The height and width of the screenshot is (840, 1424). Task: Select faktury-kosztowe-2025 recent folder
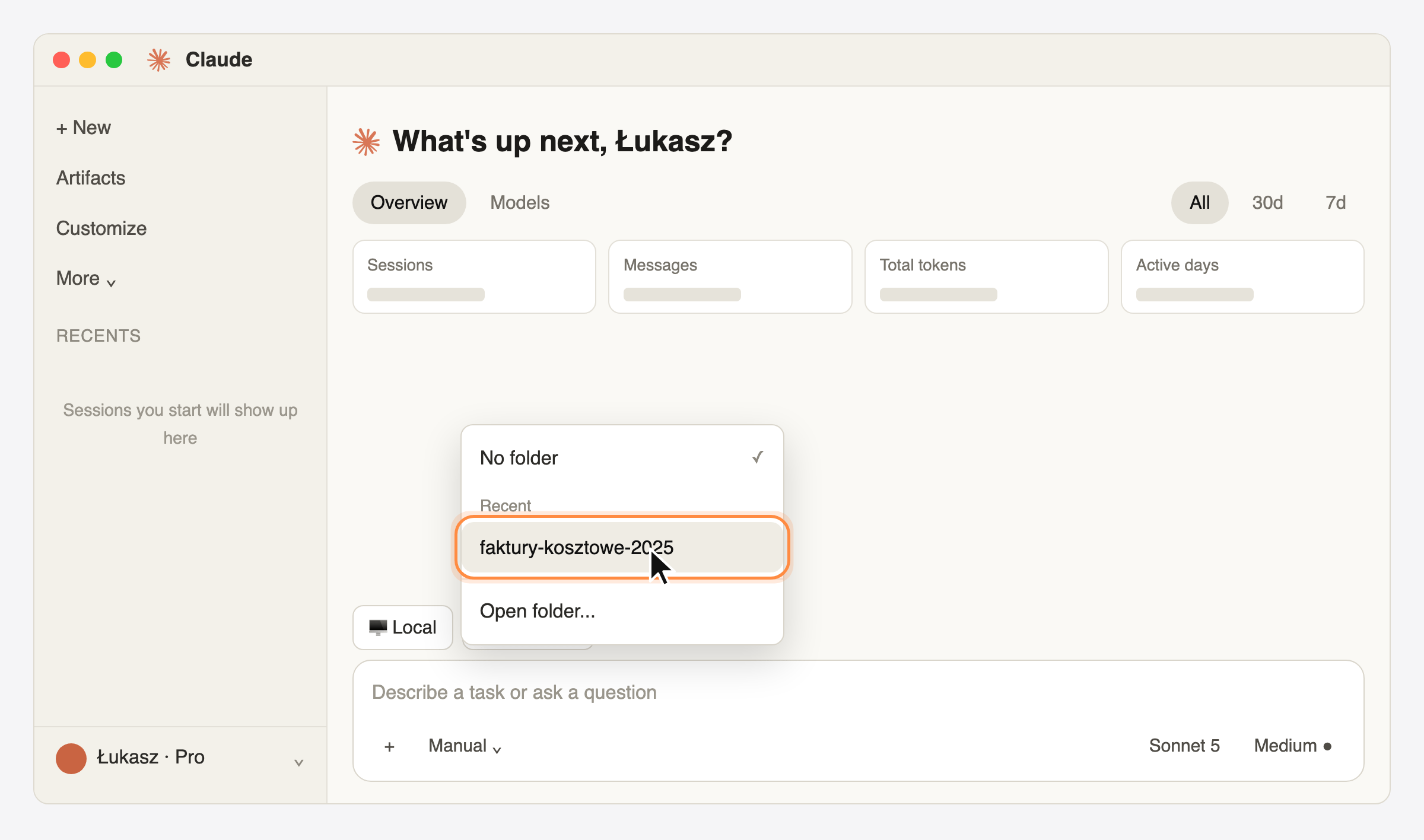622,547
